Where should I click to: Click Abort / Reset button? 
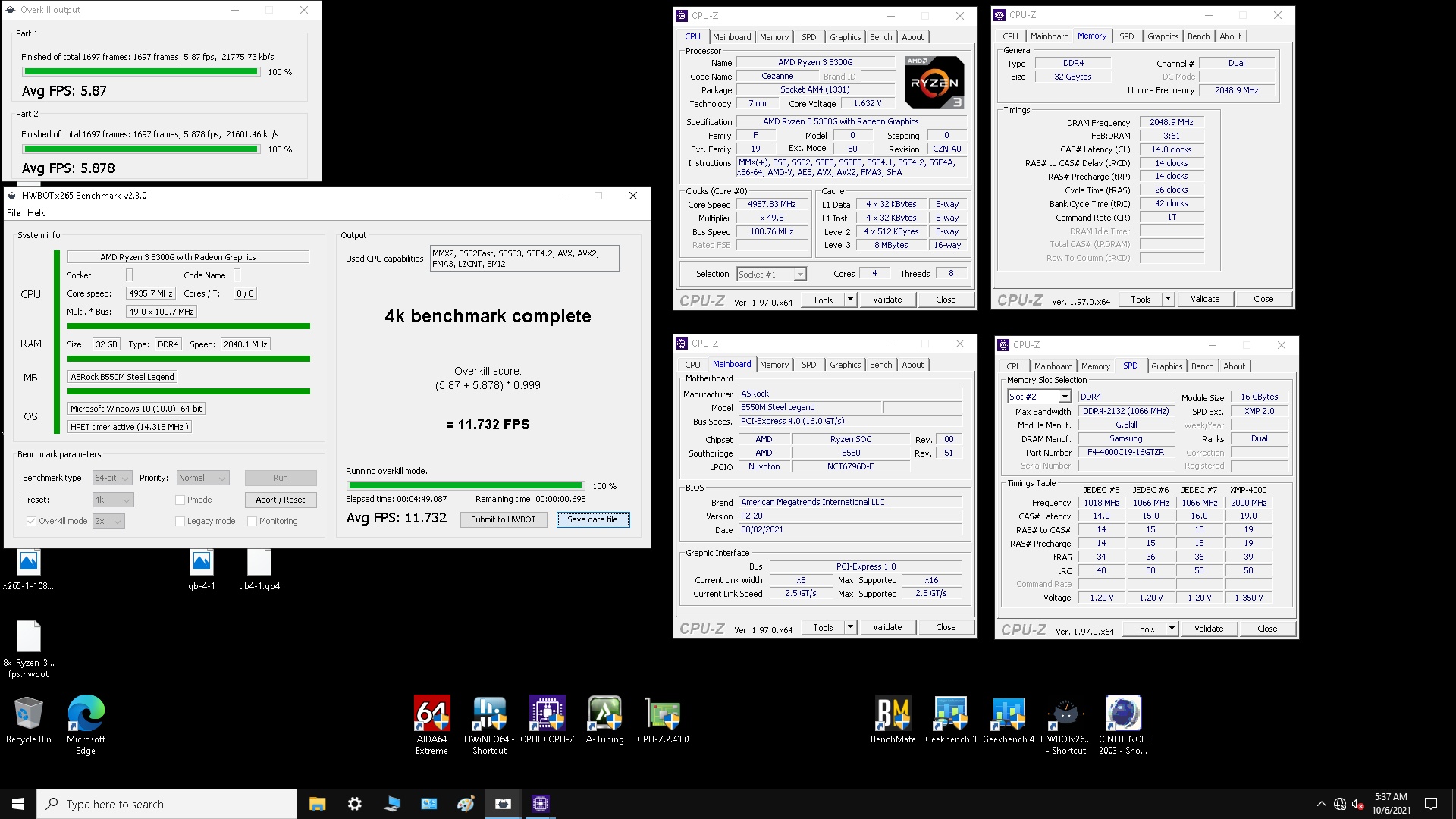tap(280, 500)
